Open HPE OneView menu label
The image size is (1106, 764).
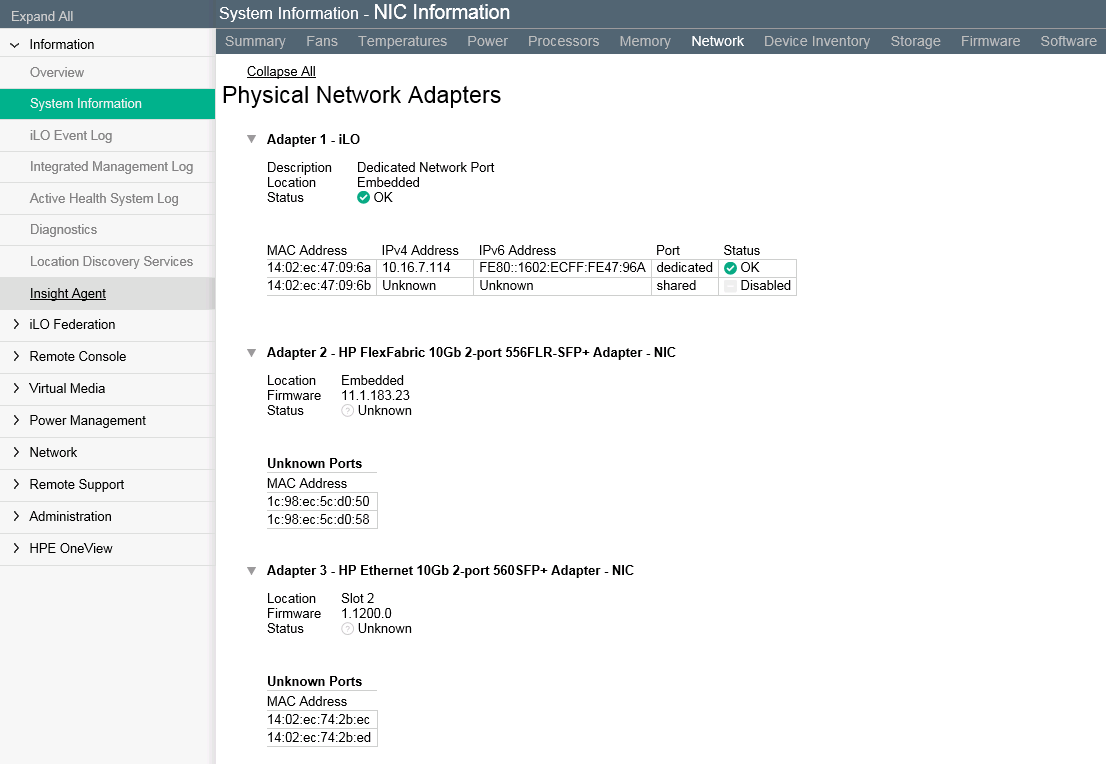pyautogui.click(x=71, y=548)
